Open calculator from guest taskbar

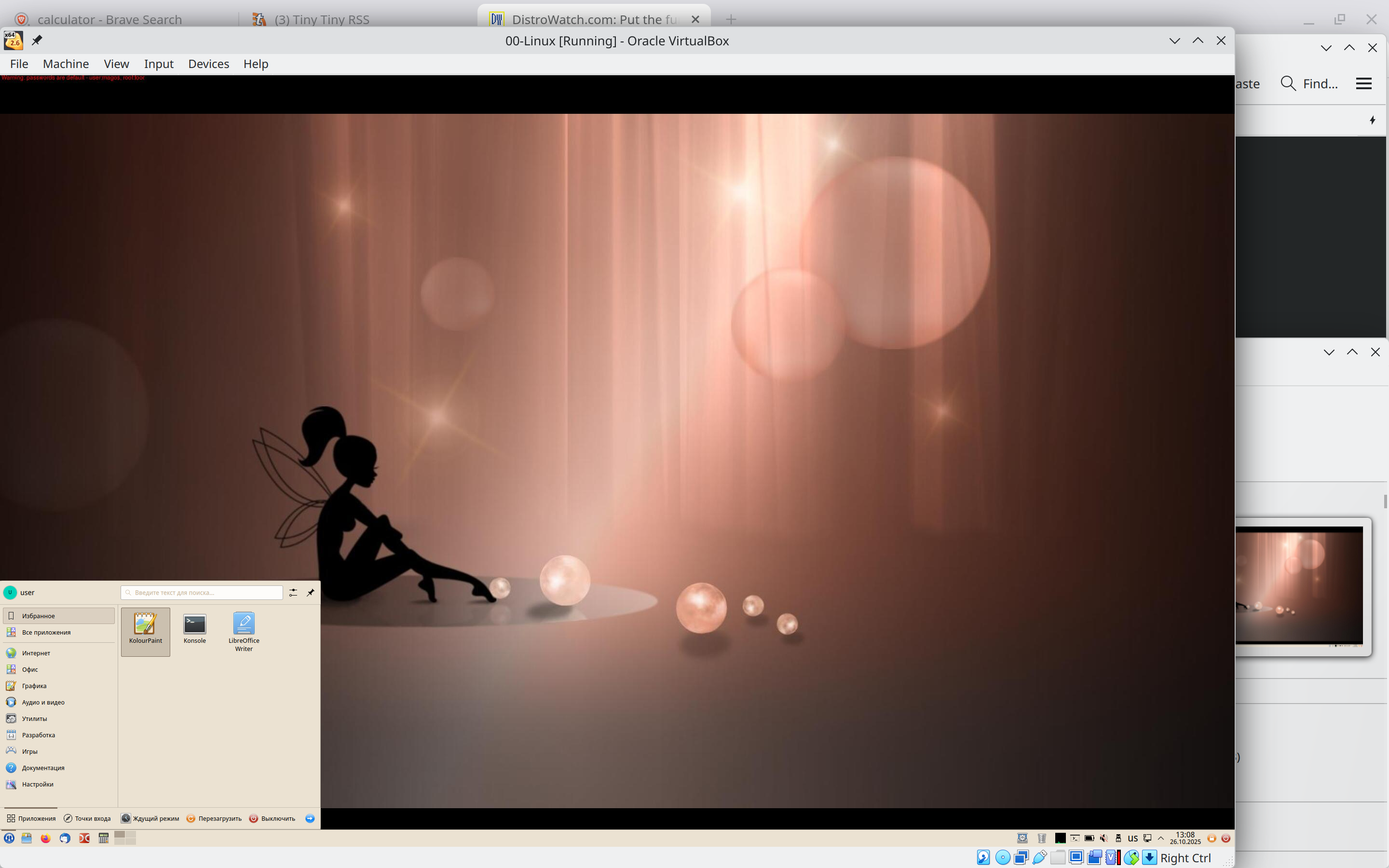[103, 838]
